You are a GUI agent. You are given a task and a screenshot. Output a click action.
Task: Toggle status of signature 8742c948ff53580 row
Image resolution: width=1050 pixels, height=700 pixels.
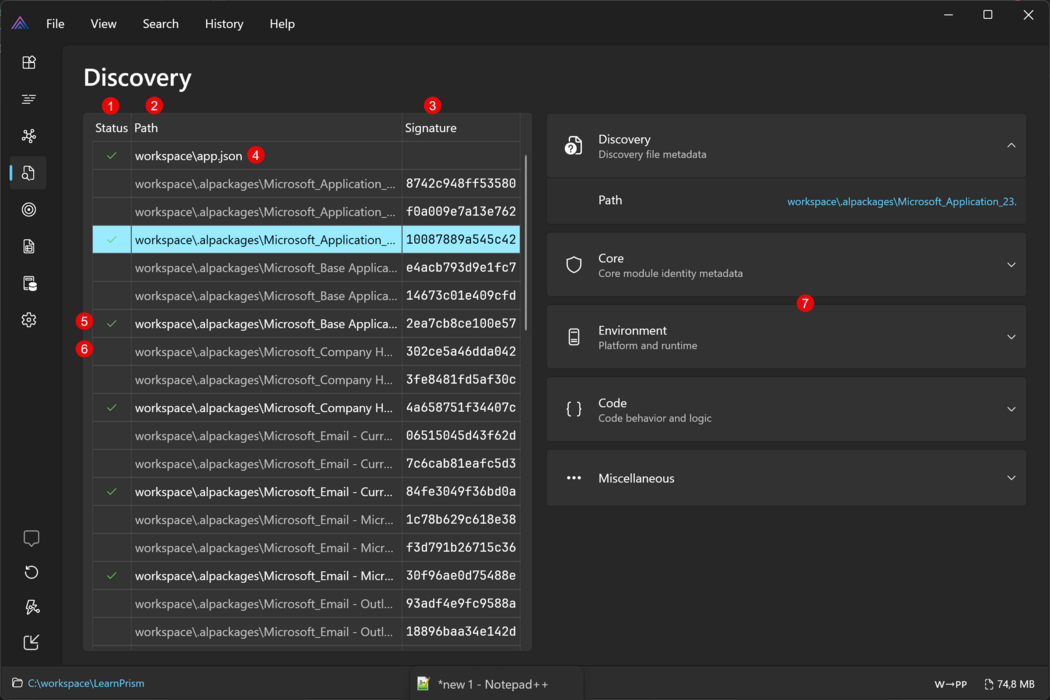pos(112,184)
